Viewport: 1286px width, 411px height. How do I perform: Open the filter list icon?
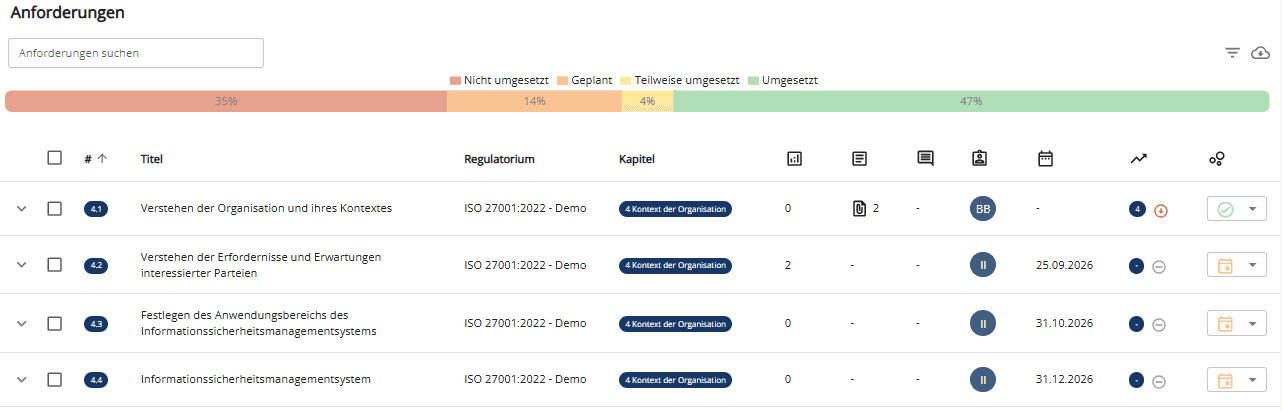click(x=1232, y=53)
